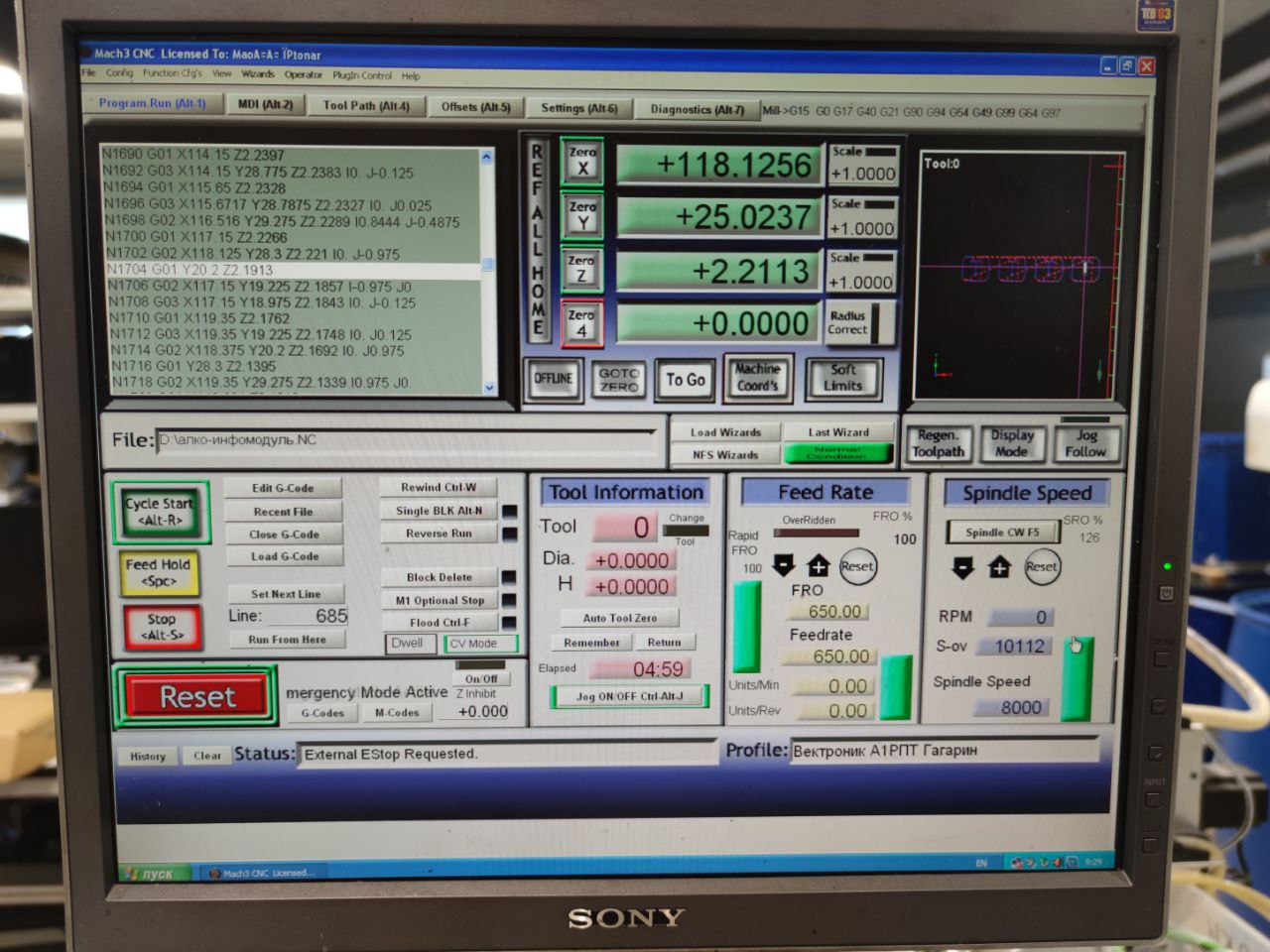Viewport: 1270px width, 952px height.
Task: Click the G-code list scroll-down arrow
Action: tap(489, 388)
